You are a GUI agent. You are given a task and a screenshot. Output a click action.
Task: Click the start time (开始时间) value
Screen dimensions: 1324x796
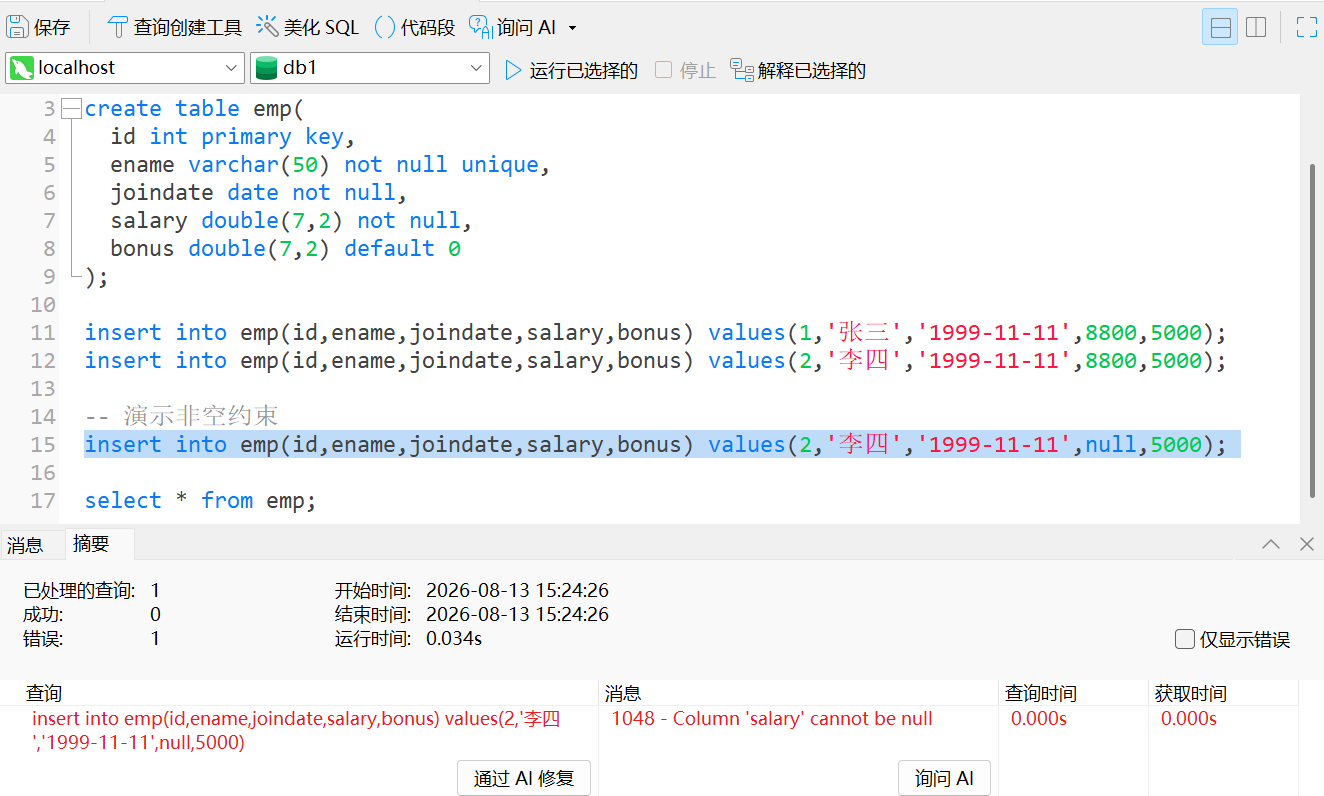pos(517,590)
